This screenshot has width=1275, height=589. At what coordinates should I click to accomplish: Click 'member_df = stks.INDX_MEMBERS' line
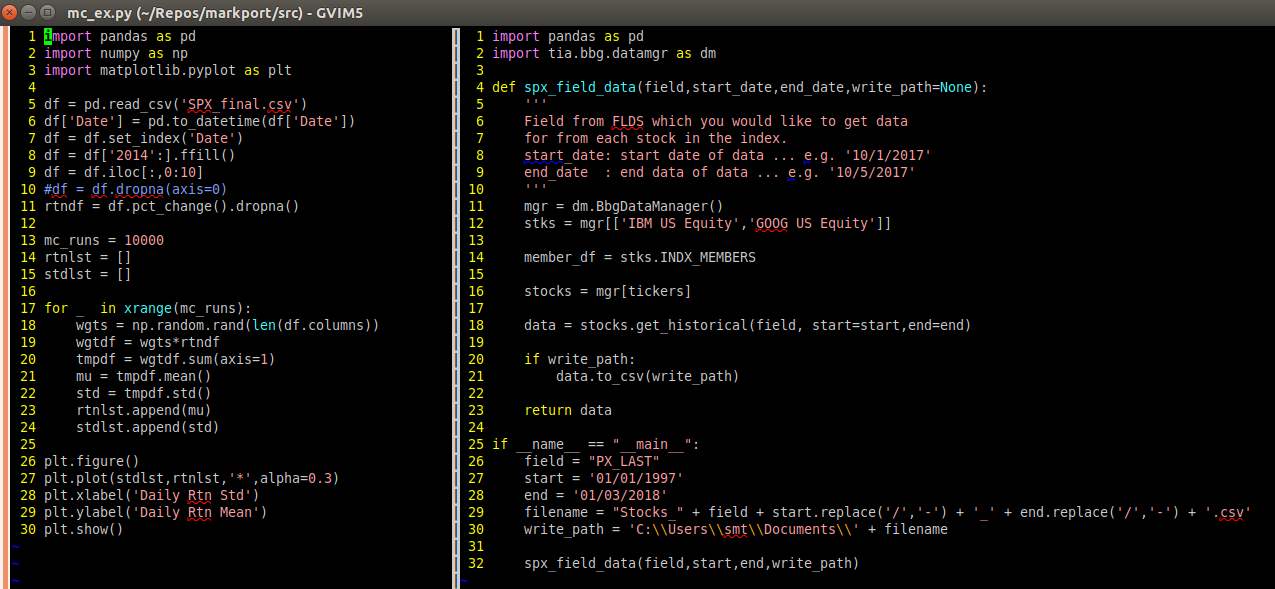pyautogui.click(x=640, y=257)
